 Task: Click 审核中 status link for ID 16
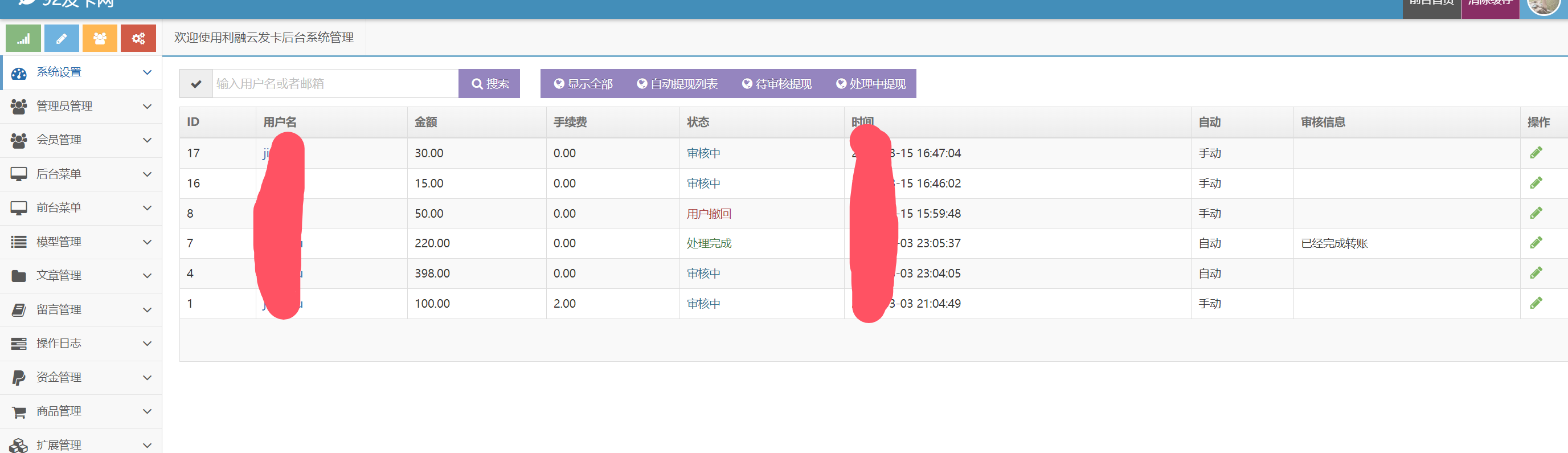click(703, 183)
